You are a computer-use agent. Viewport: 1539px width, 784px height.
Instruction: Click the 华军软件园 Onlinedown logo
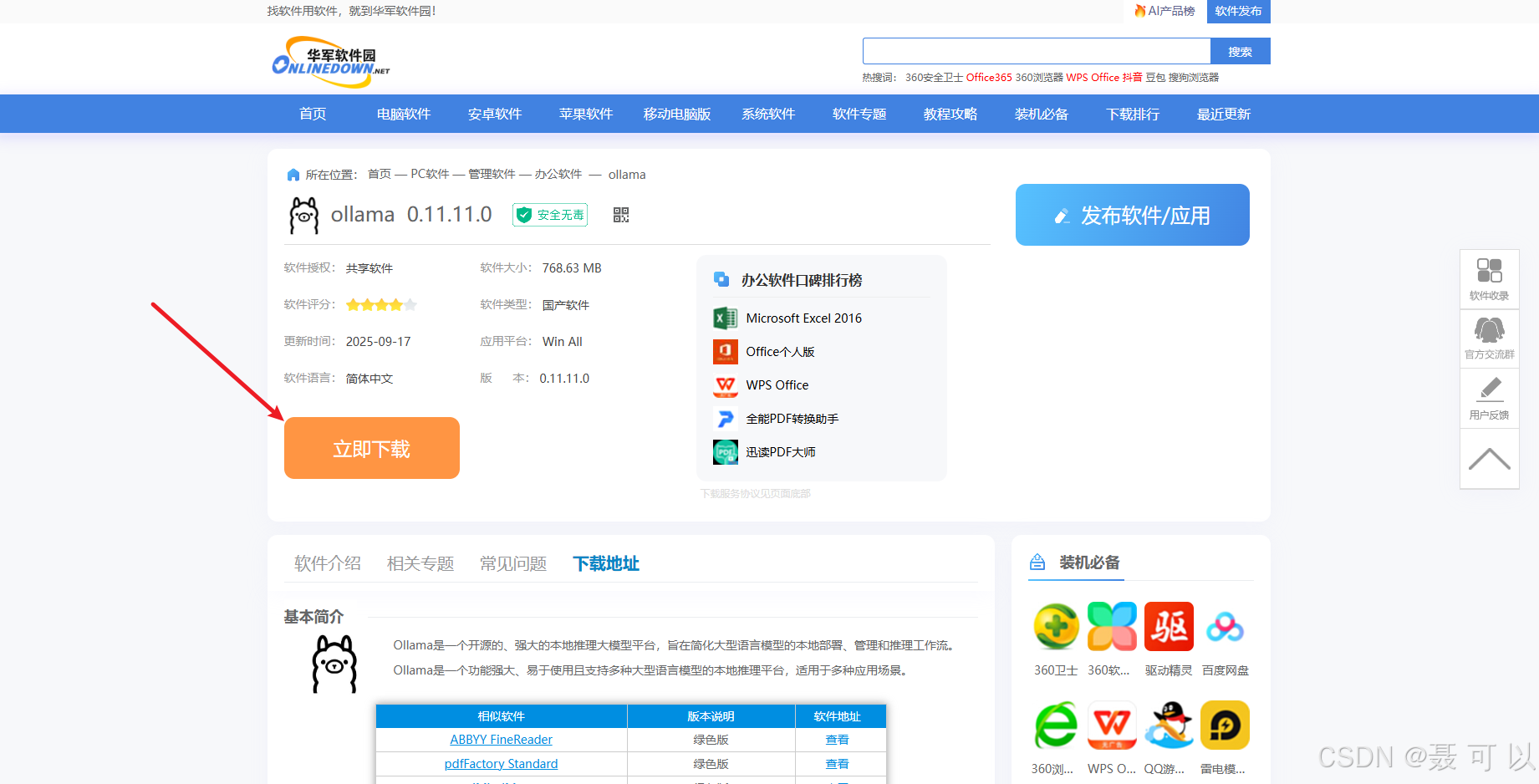pos(331,62)
